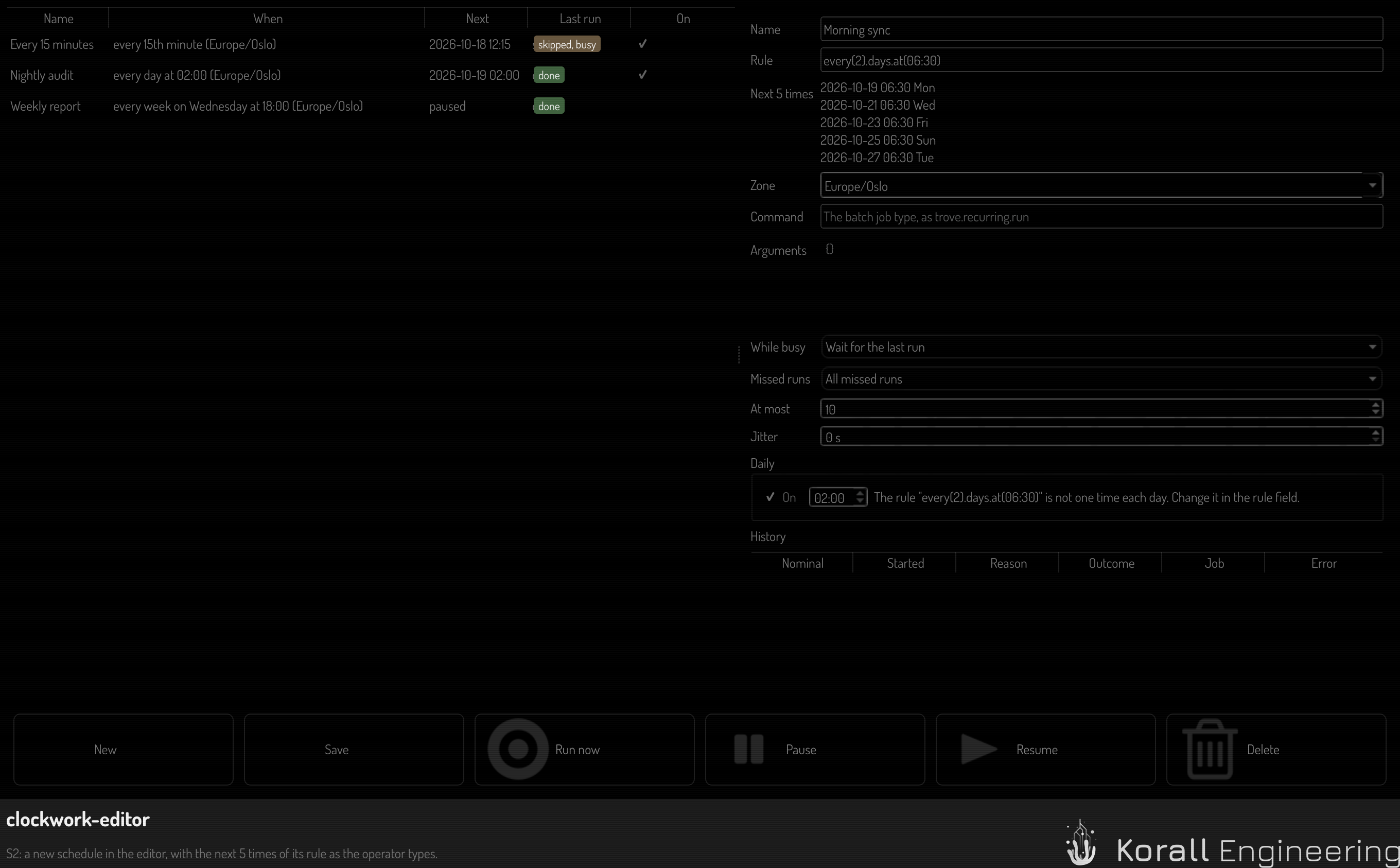
Task: Toggle On checkmark for Nightly audit
Action: point(643,75)
